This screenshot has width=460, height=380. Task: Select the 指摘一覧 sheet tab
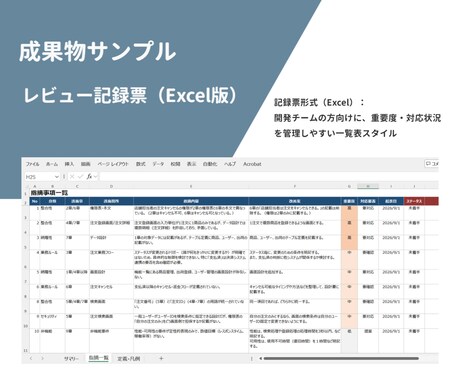coord(99,358)
